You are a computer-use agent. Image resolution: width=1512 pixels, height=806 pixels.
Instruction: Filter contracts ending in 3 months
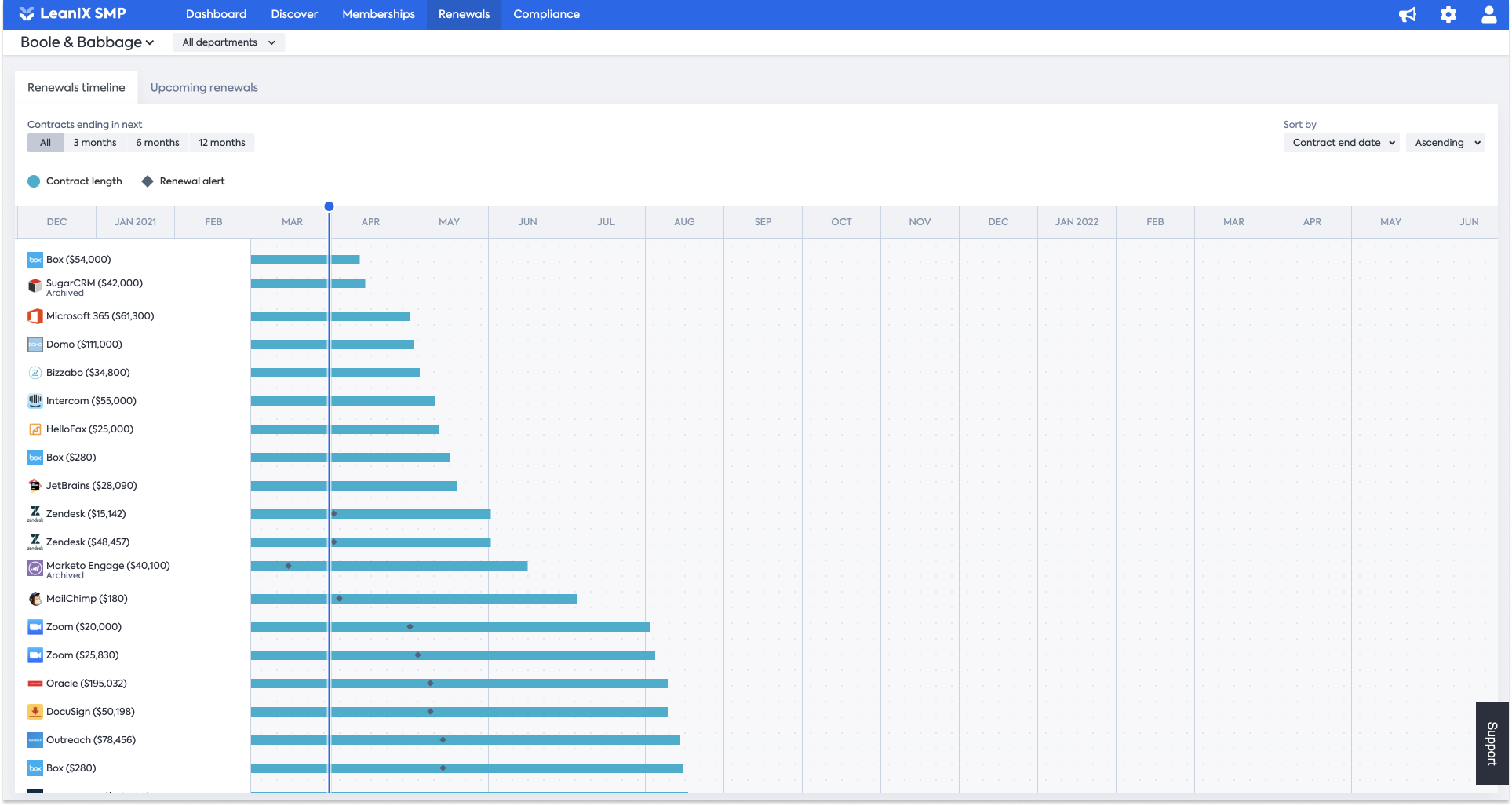pos(95,143)
